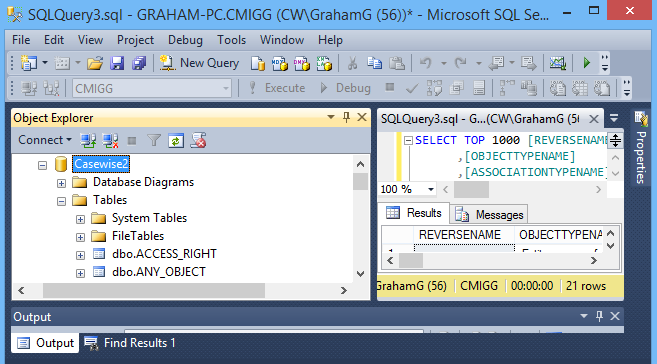Click the Cut scissors icon
This screenshot has width=657, height=364.
coord(352,63)
